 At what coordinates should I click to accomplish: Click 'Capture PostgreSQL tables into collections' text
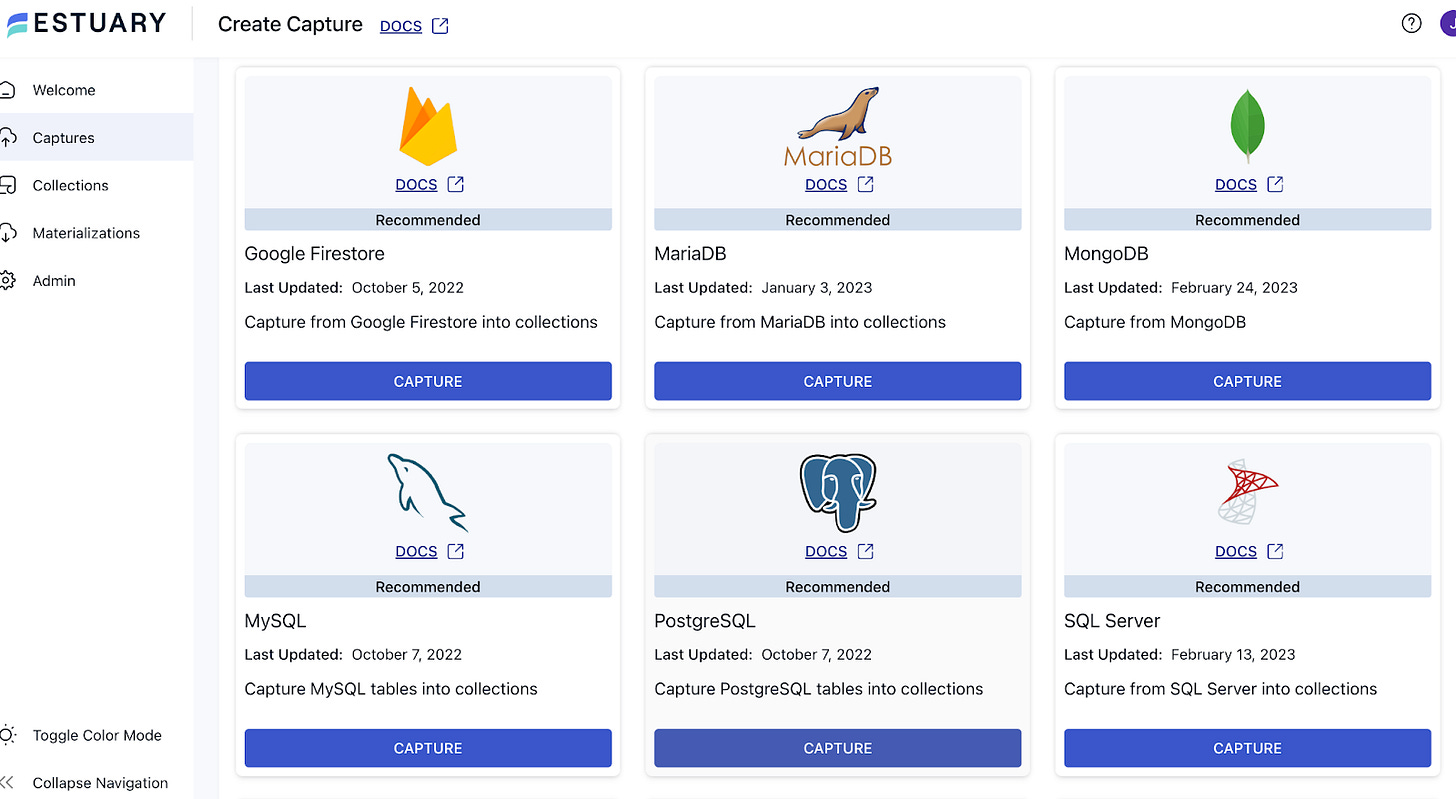pyautogui.click(x=819, y=689)
